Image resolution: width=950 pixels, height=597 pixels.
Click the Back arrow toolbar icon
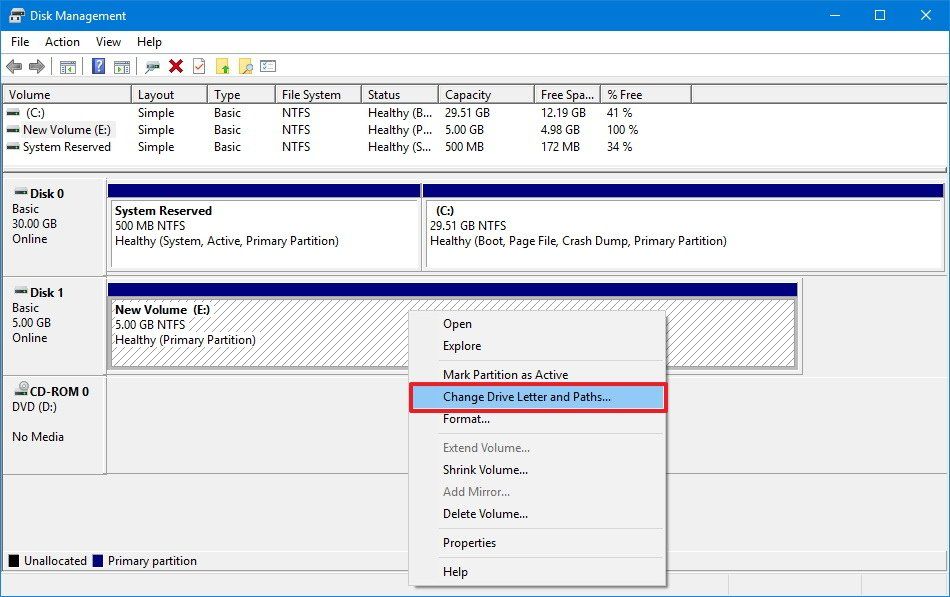coord(14,67)
